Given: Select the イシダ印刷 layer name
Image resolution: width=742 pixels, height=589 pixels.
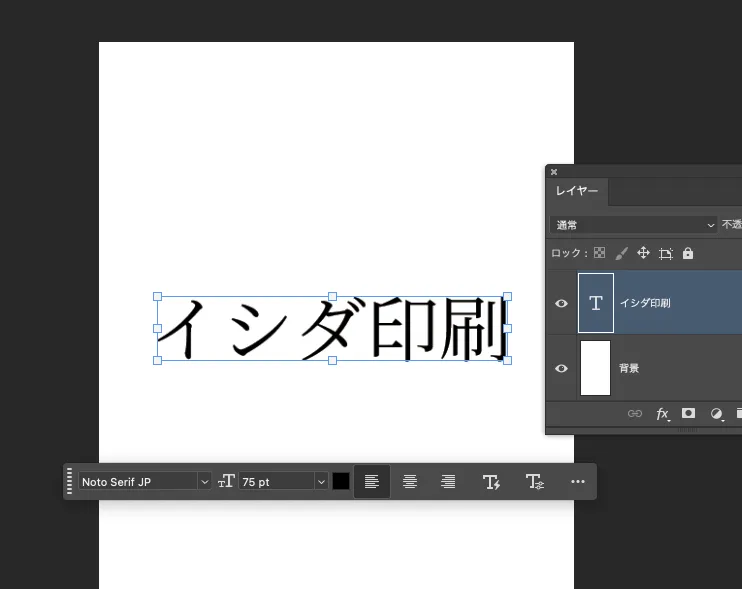Looking at the screenshot, I should tap(645, 303).
